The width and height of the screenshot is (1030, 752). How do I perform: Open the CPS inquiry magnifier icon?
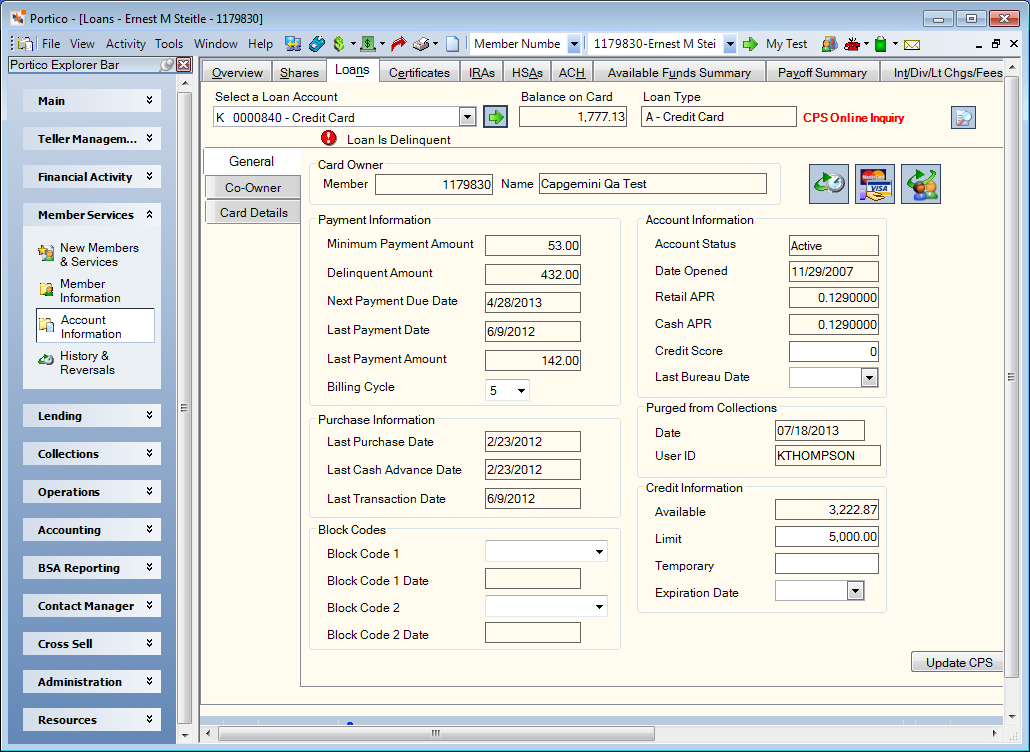point(963,118)
